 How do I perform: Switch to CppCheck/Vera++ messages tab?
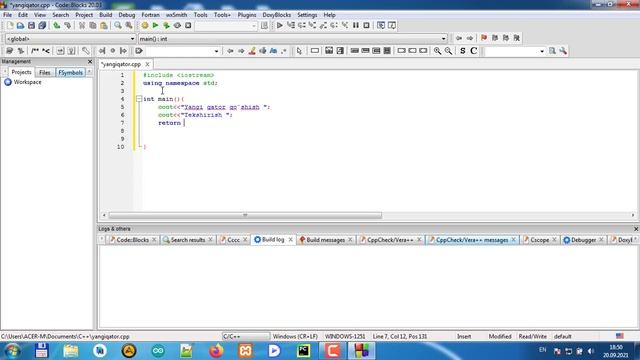coord(471,240)
